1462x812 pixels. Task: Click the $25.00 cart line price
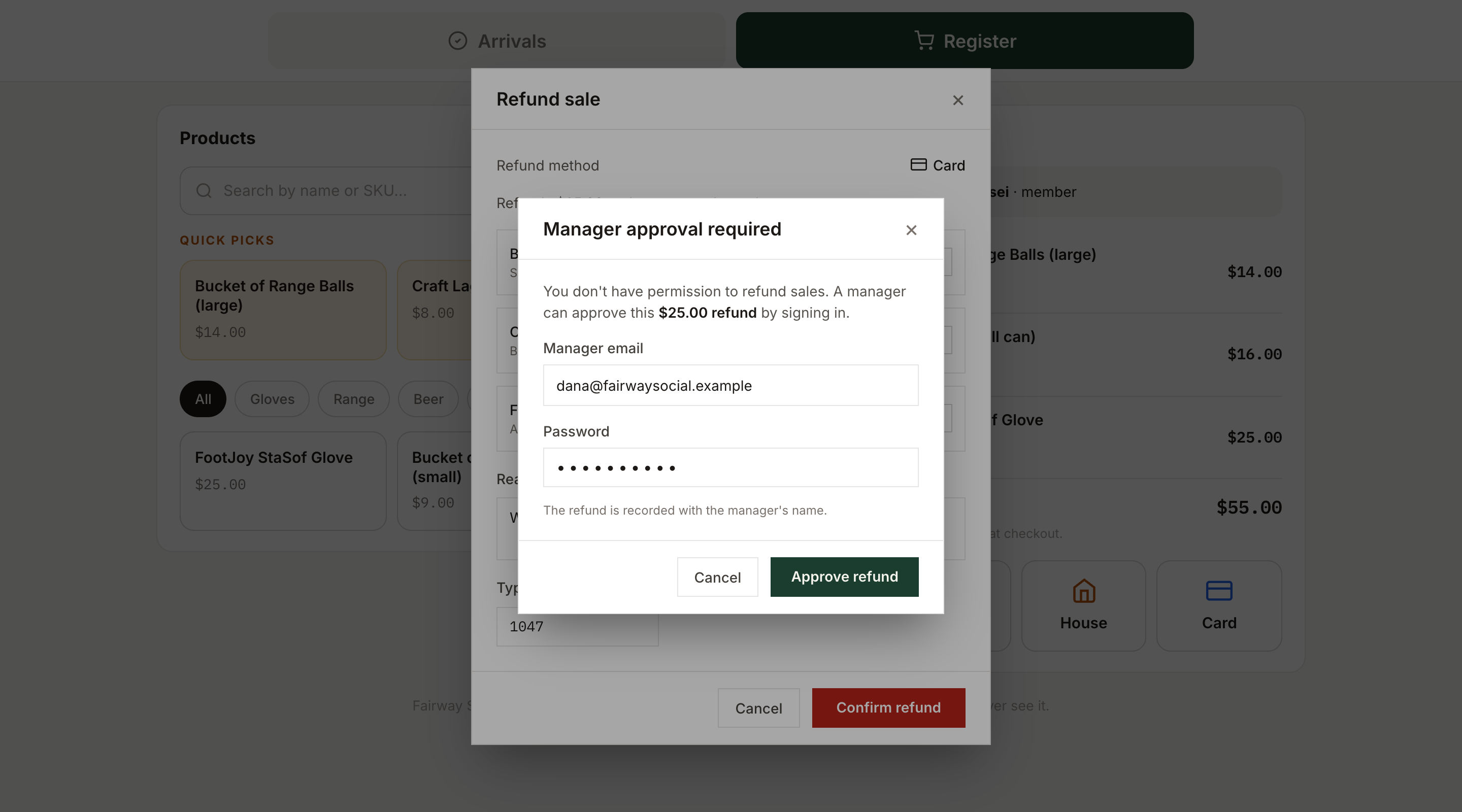tap(1254, 437)
